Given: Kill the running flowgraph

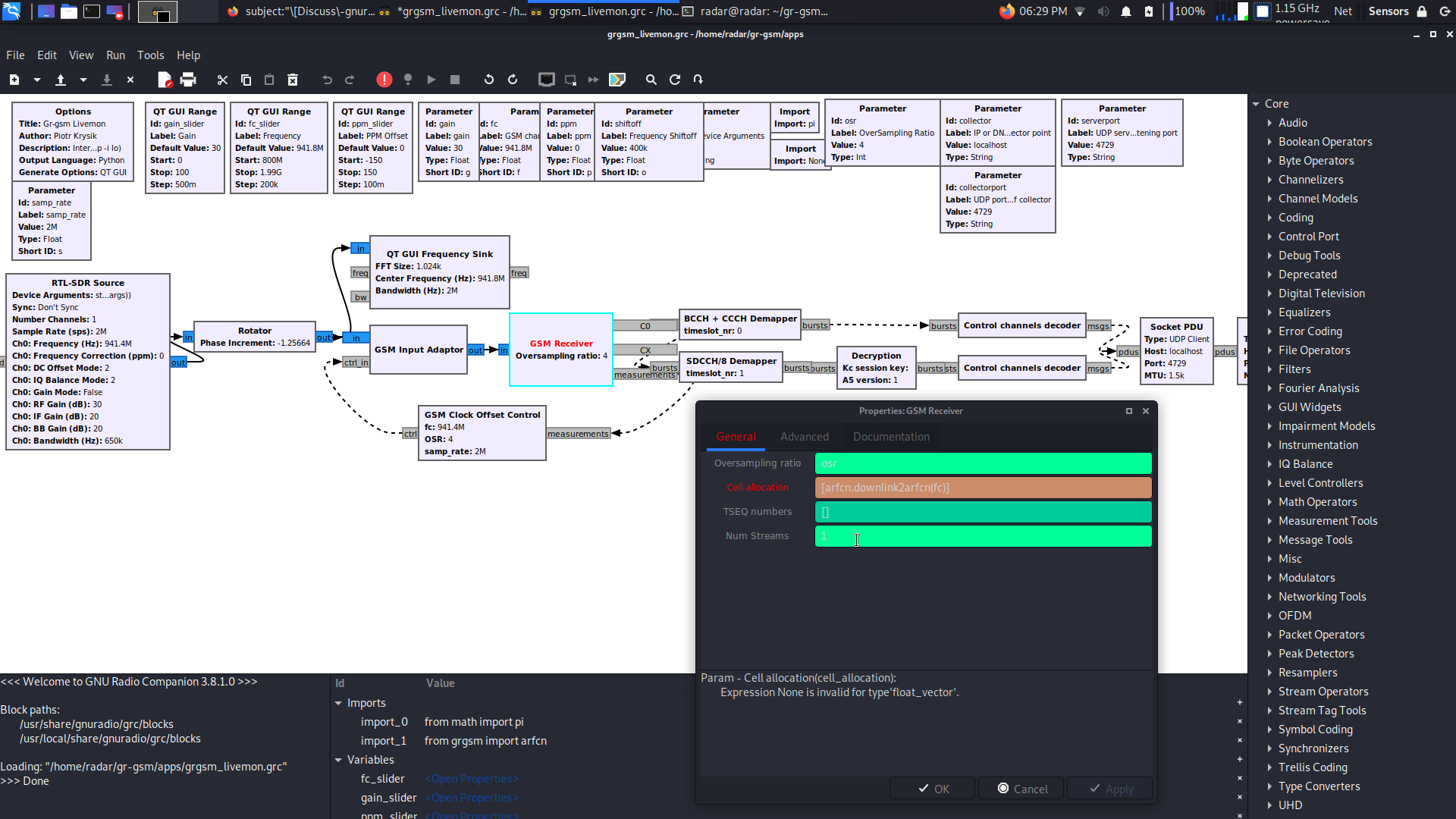Looking at the screenshot, I should click(455, 80).
